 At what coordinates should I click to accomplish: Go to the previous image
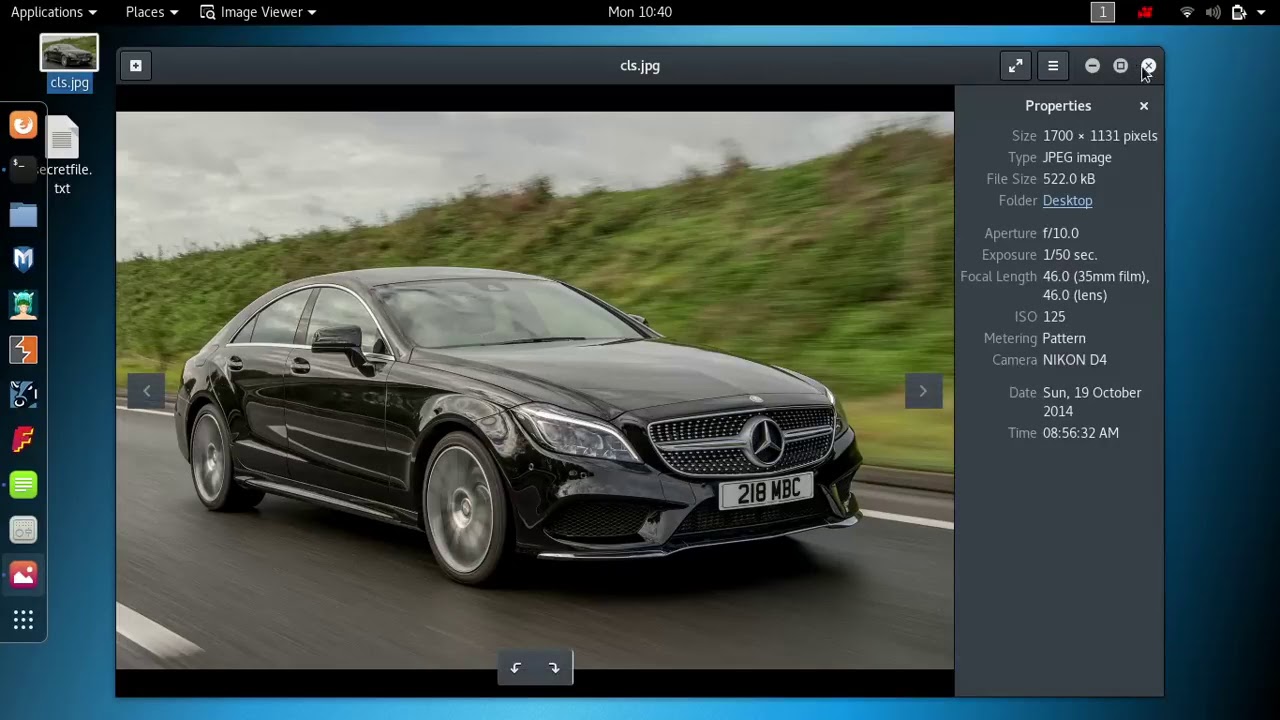[146, 391]
